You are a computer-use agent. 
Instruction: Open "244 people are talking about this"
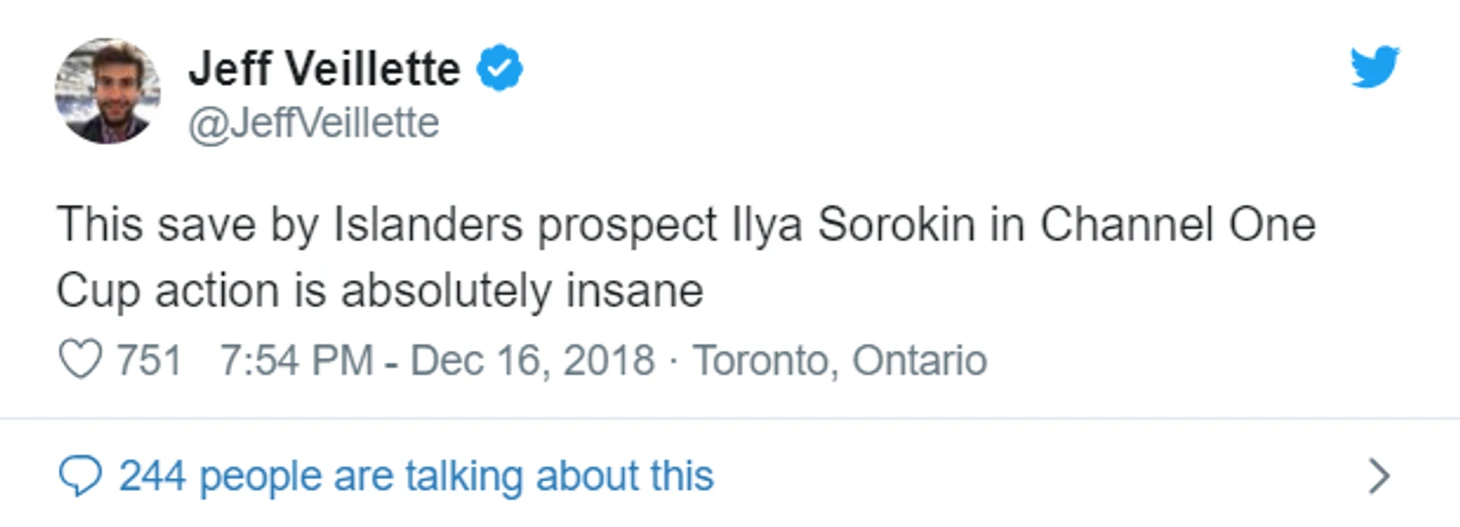click(416, 477)
